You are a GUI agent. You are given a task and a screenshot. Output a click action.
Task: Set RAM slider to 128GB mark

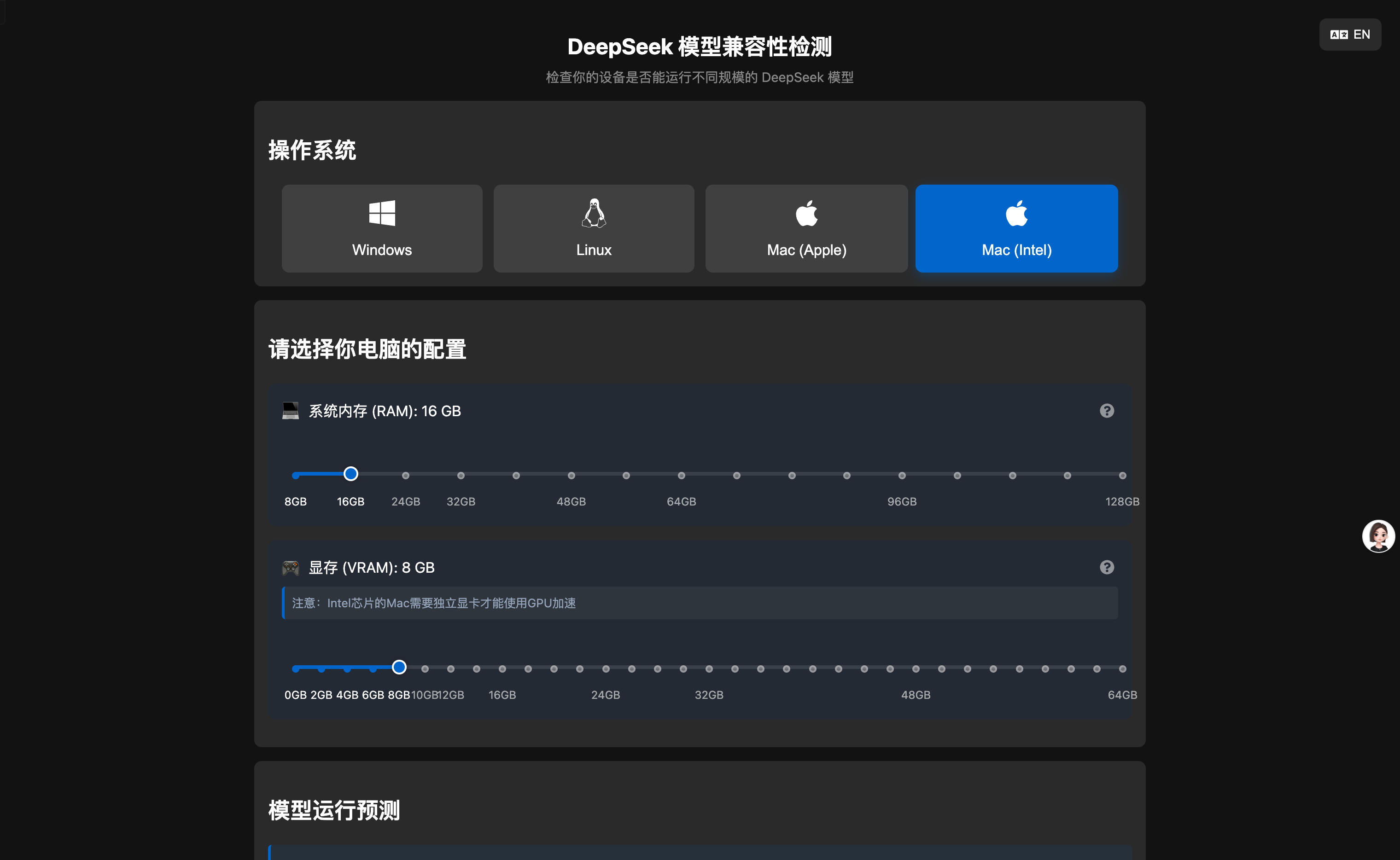click(1122, 476)
